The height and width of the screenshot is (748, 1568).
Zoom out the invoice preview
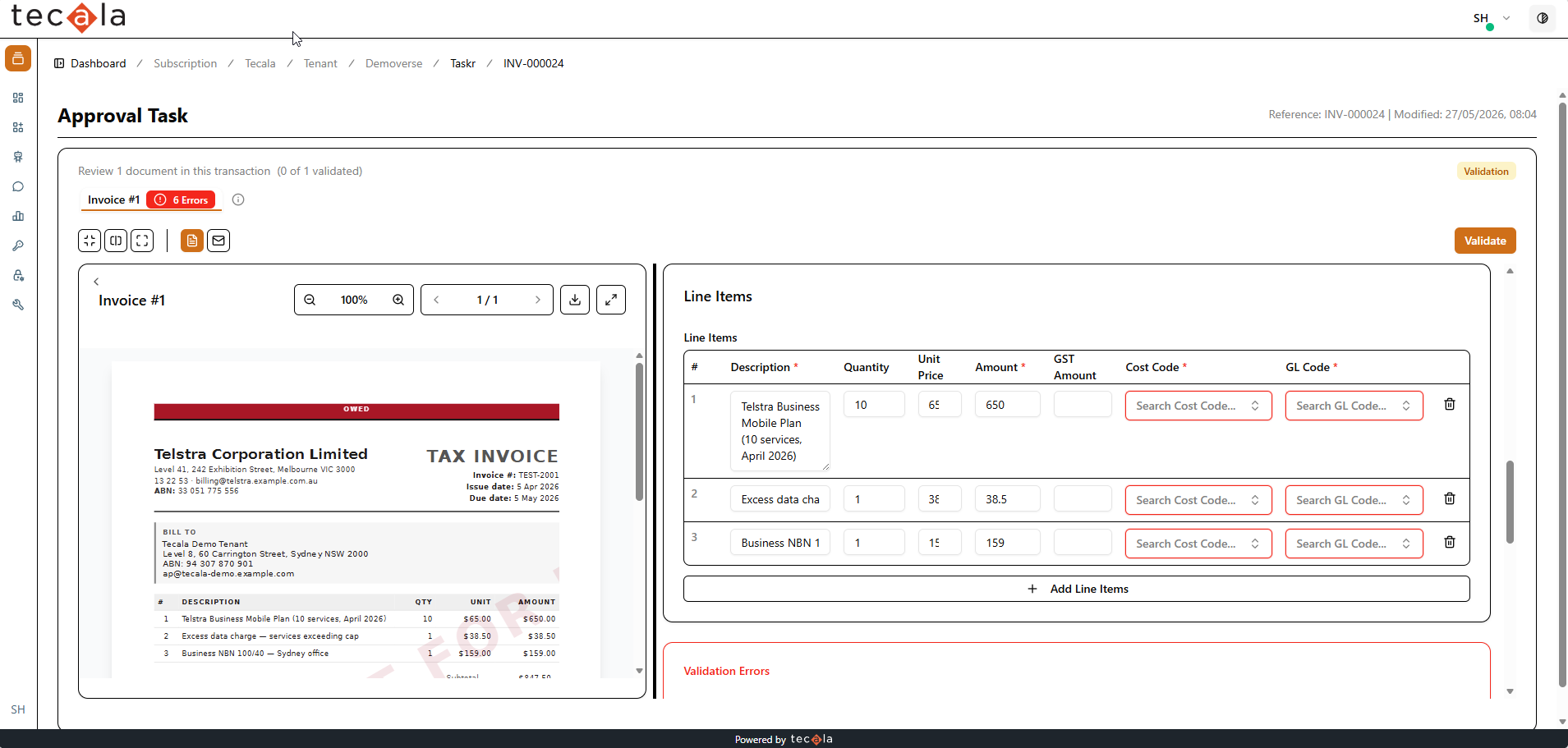310,300
